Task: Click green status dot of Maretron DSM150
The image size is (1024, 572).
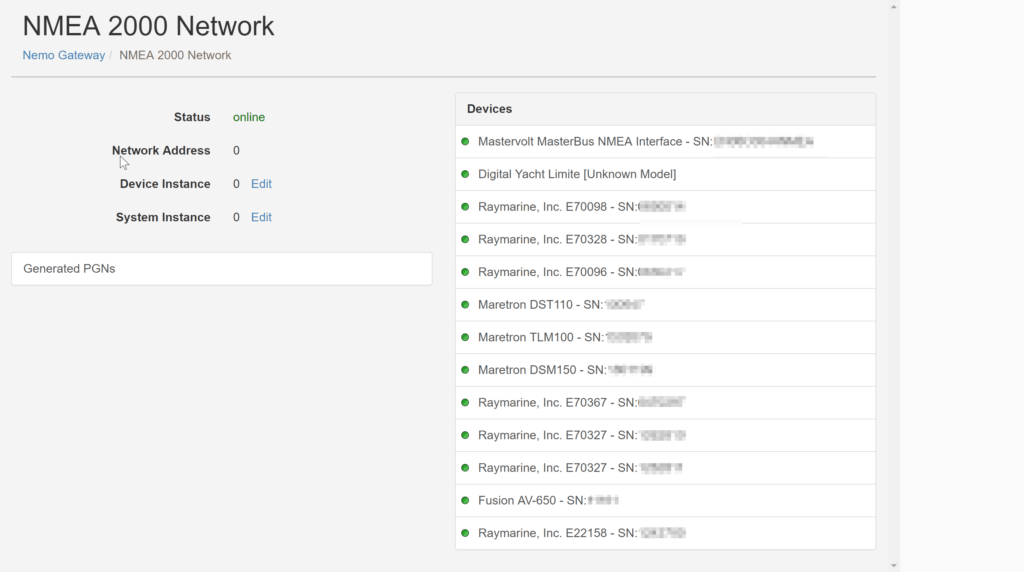Action: [465, 370]
